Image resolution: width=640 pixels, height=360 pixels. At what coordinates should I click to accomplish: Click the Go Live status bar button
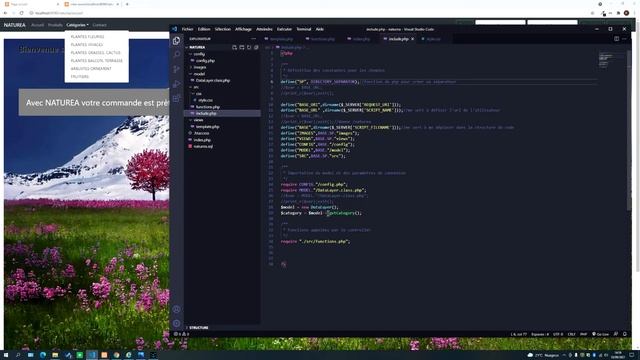[x=600, y=334]
